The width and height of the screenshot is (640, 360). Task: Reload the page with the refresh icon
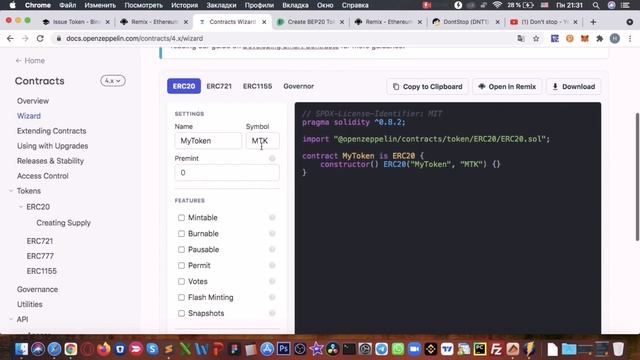(40, 38)
